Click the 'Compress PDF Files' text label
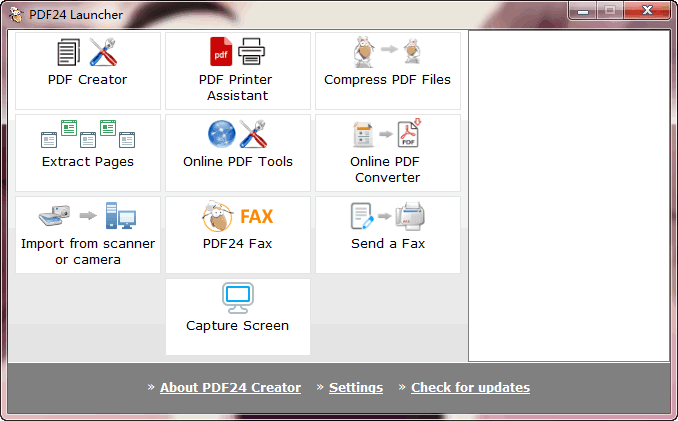Screen dimensions: 678x421 click(388, 80)
